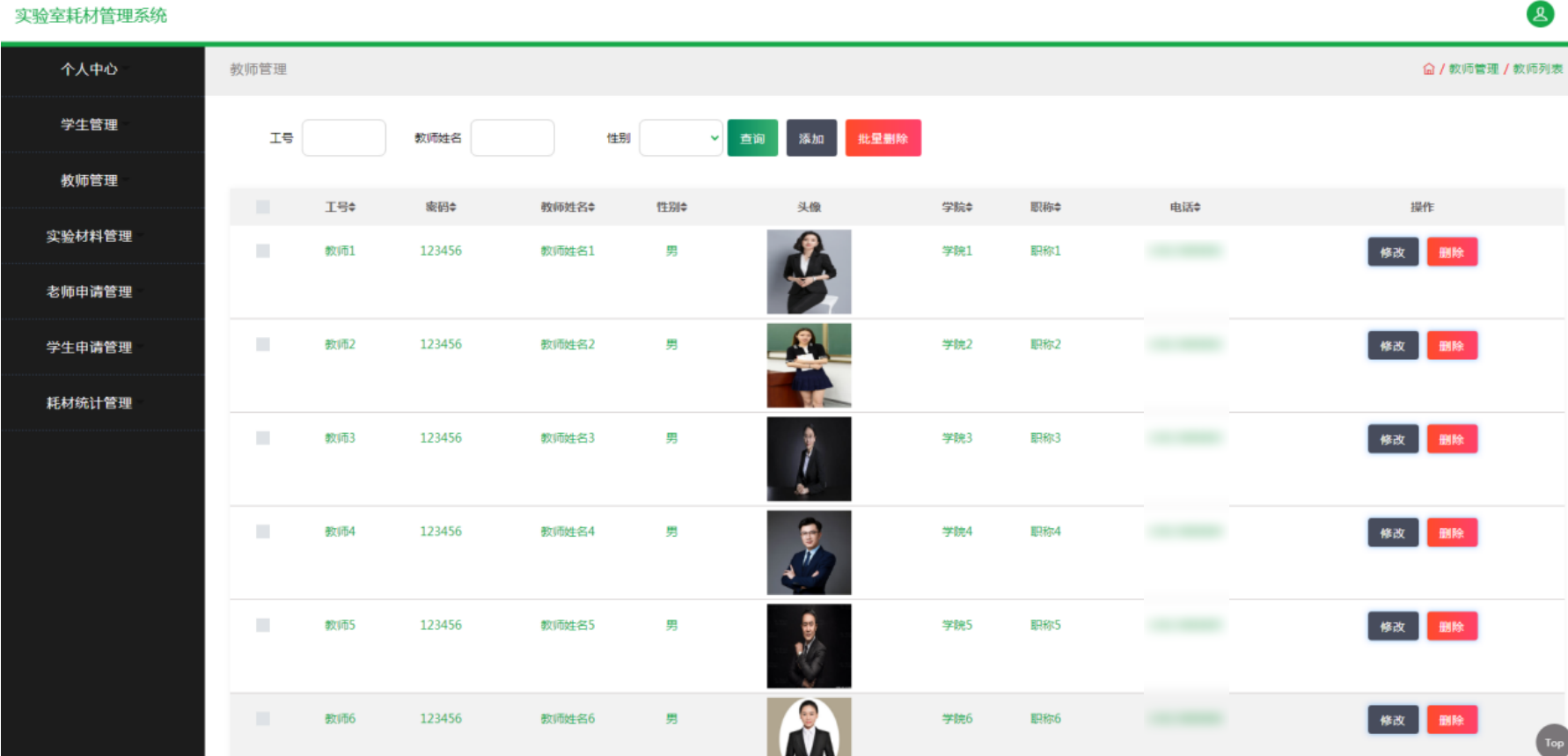This screenshot has width=1568, height=756.
Task: Sort table by 职称 column arrows
Action: (x=1058, y=208)
